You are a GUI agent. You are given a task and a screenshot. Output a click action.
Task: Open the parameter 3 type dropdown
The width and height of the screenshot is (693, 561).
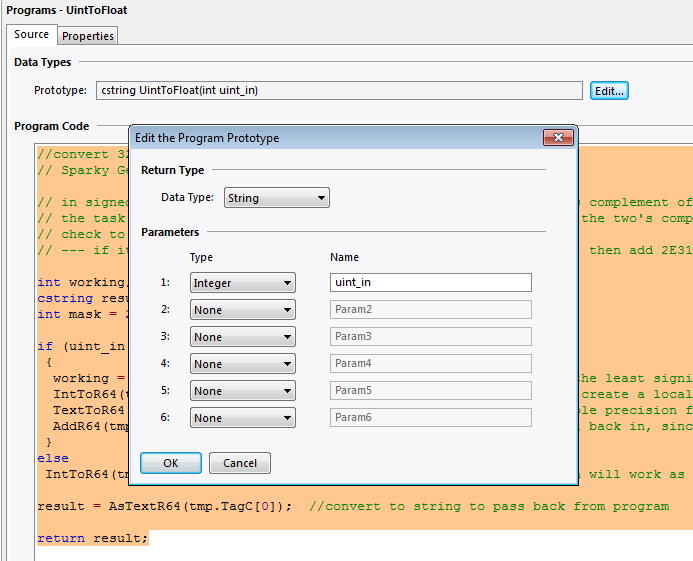tap(243, 336)
